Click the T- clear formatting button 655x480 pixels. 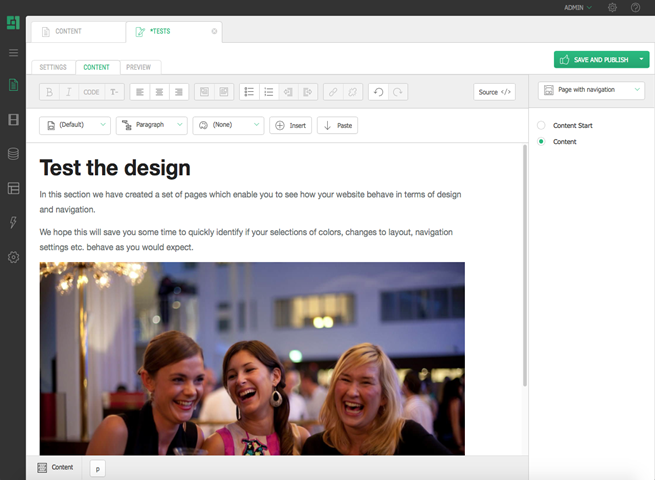114,92
